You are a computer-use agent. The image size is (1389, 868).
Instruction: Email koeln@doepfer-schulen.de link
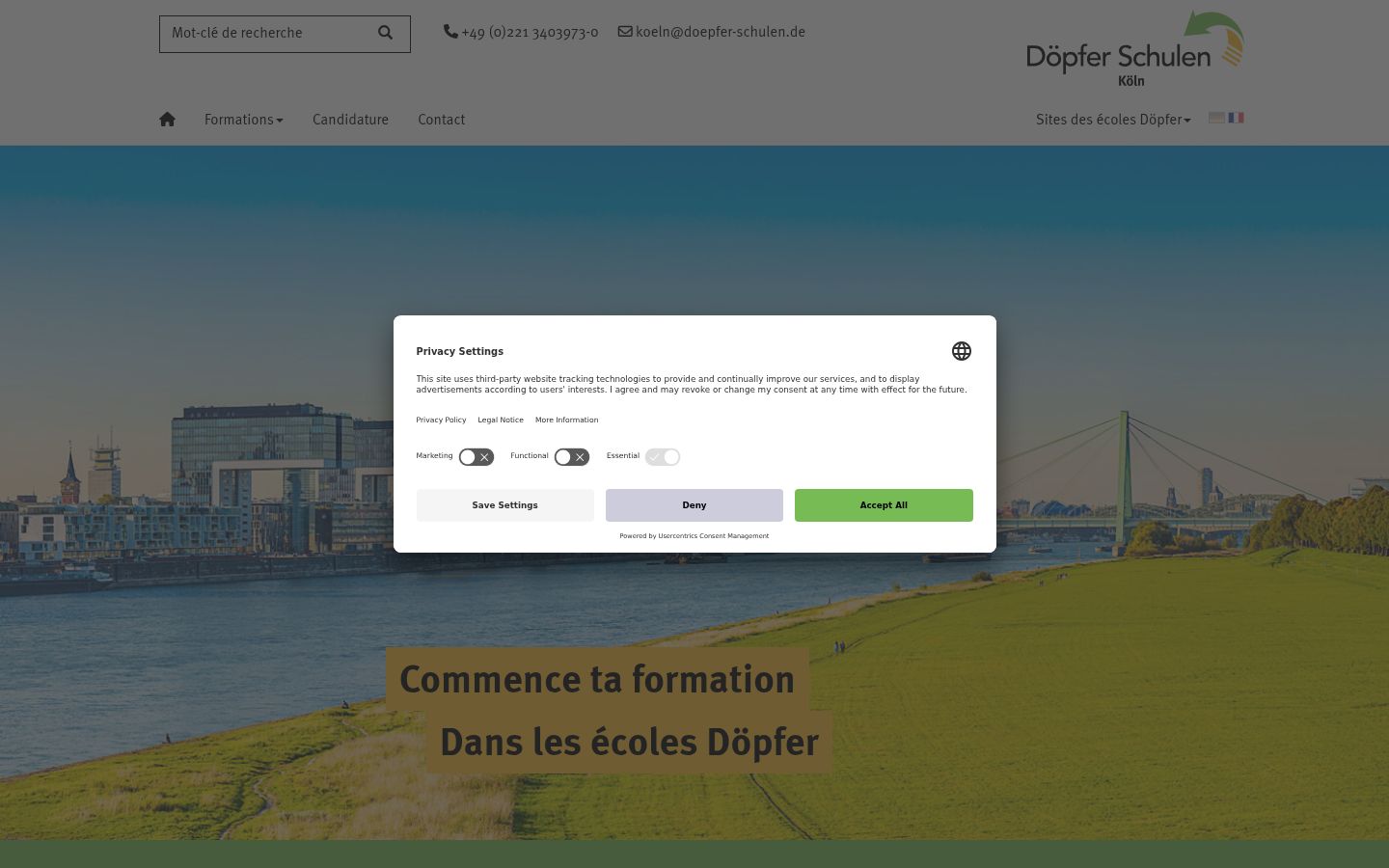pyautogui.click(x=712, y=33)
